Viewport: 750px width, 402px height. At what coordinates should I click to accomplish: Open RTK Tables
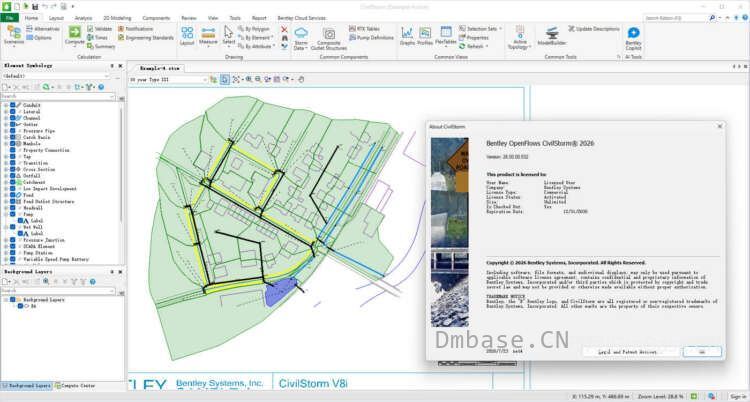point(364,29)
